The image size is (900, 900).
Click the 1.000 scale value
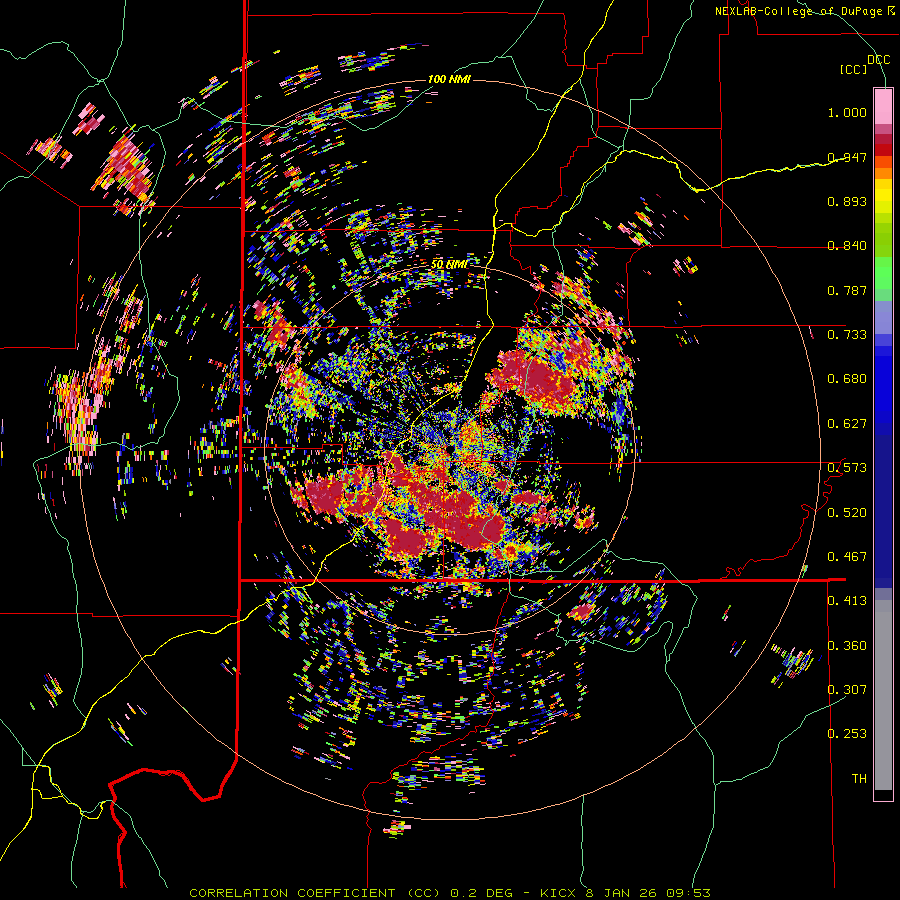pos(847,112)
